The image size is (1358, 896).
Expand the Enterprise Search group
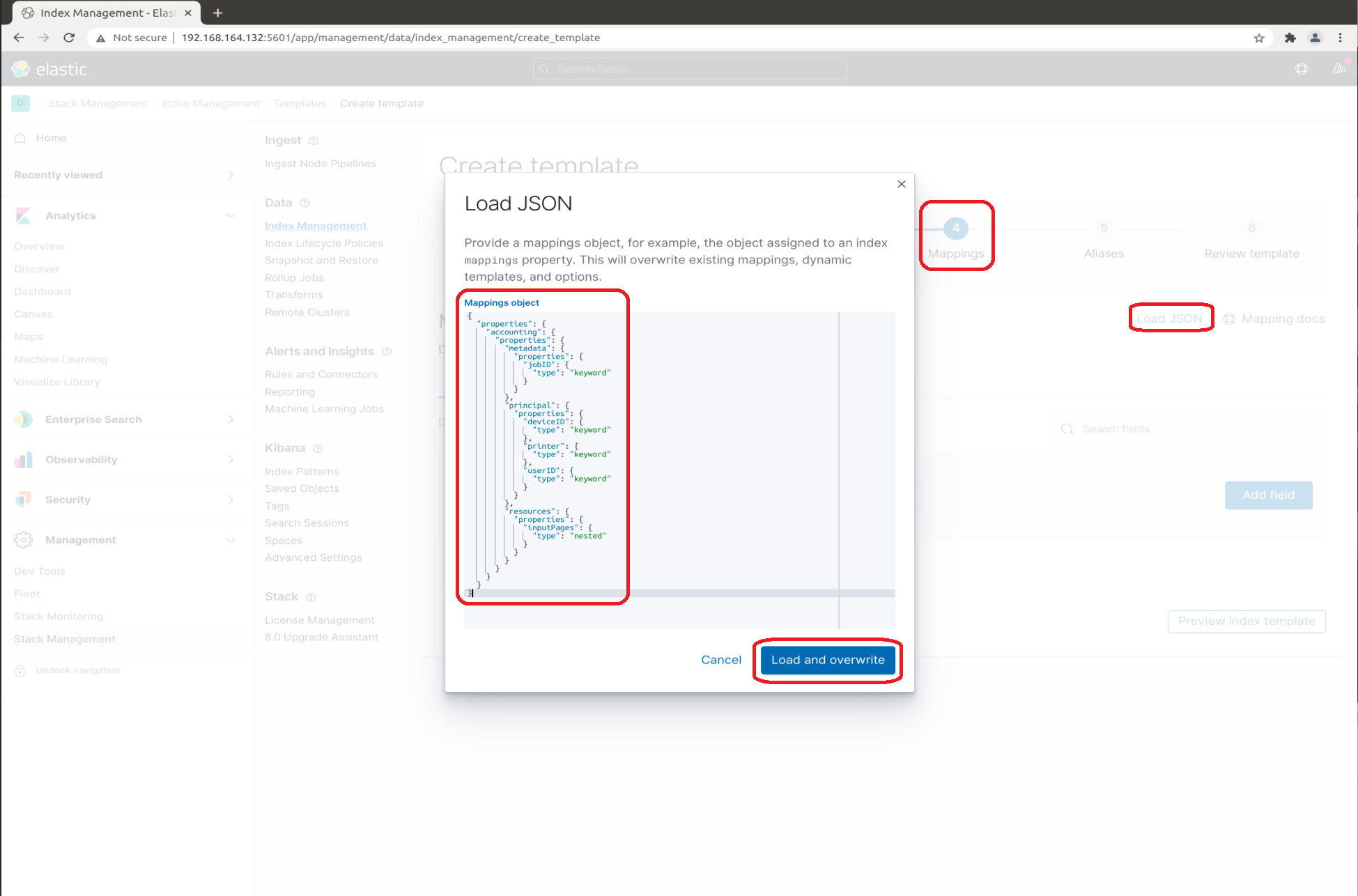coord(231,419)
